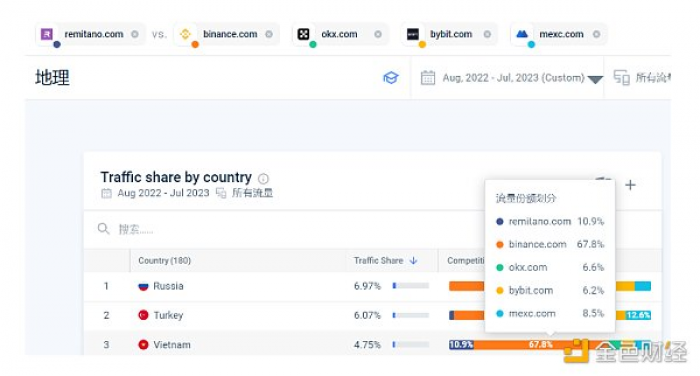700x376 pixels.
Task: Select the remitano.com site chip
Action: coord(90,34)
